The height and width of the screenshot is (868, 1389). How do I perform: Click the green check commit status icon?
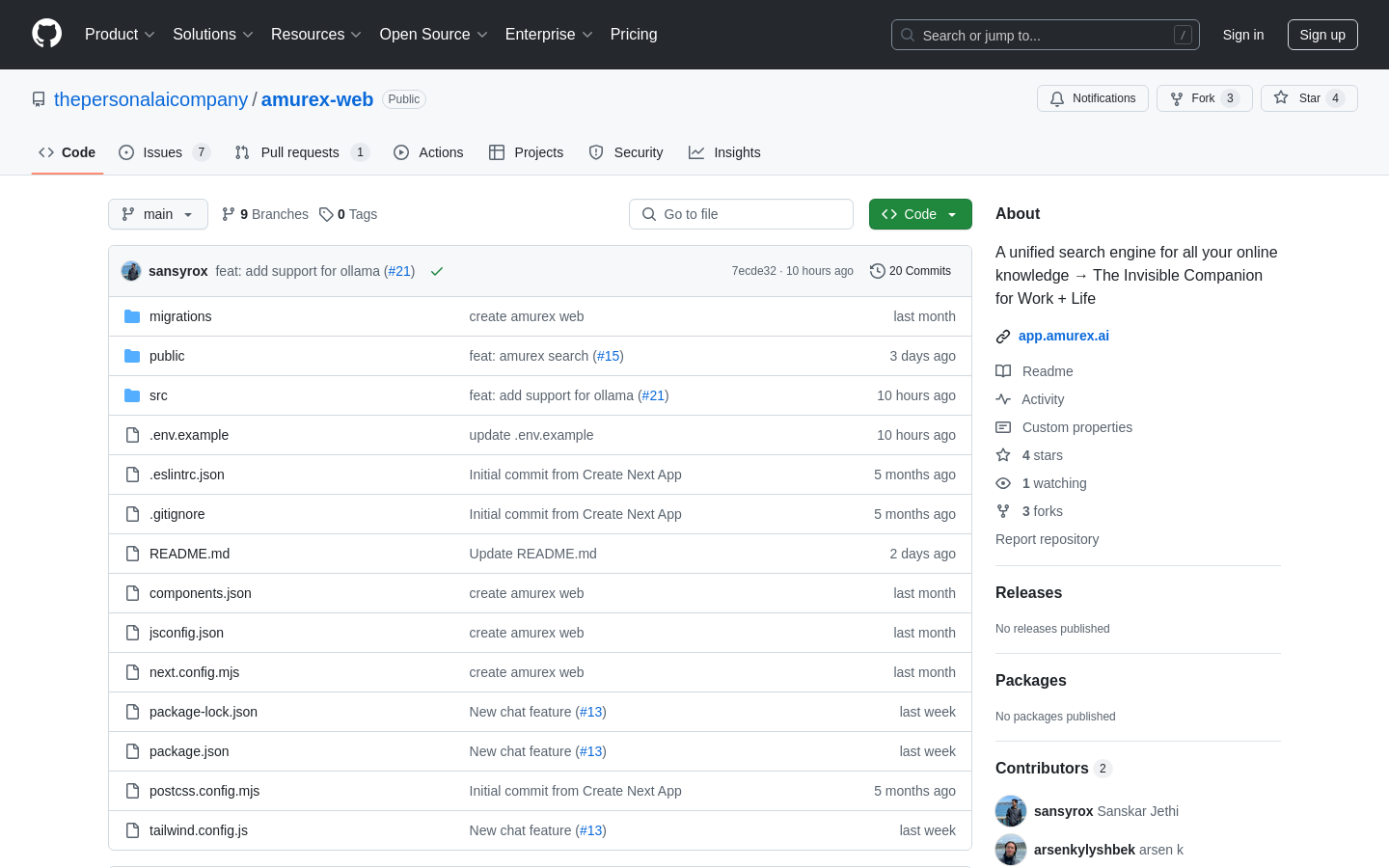[437, 271]
